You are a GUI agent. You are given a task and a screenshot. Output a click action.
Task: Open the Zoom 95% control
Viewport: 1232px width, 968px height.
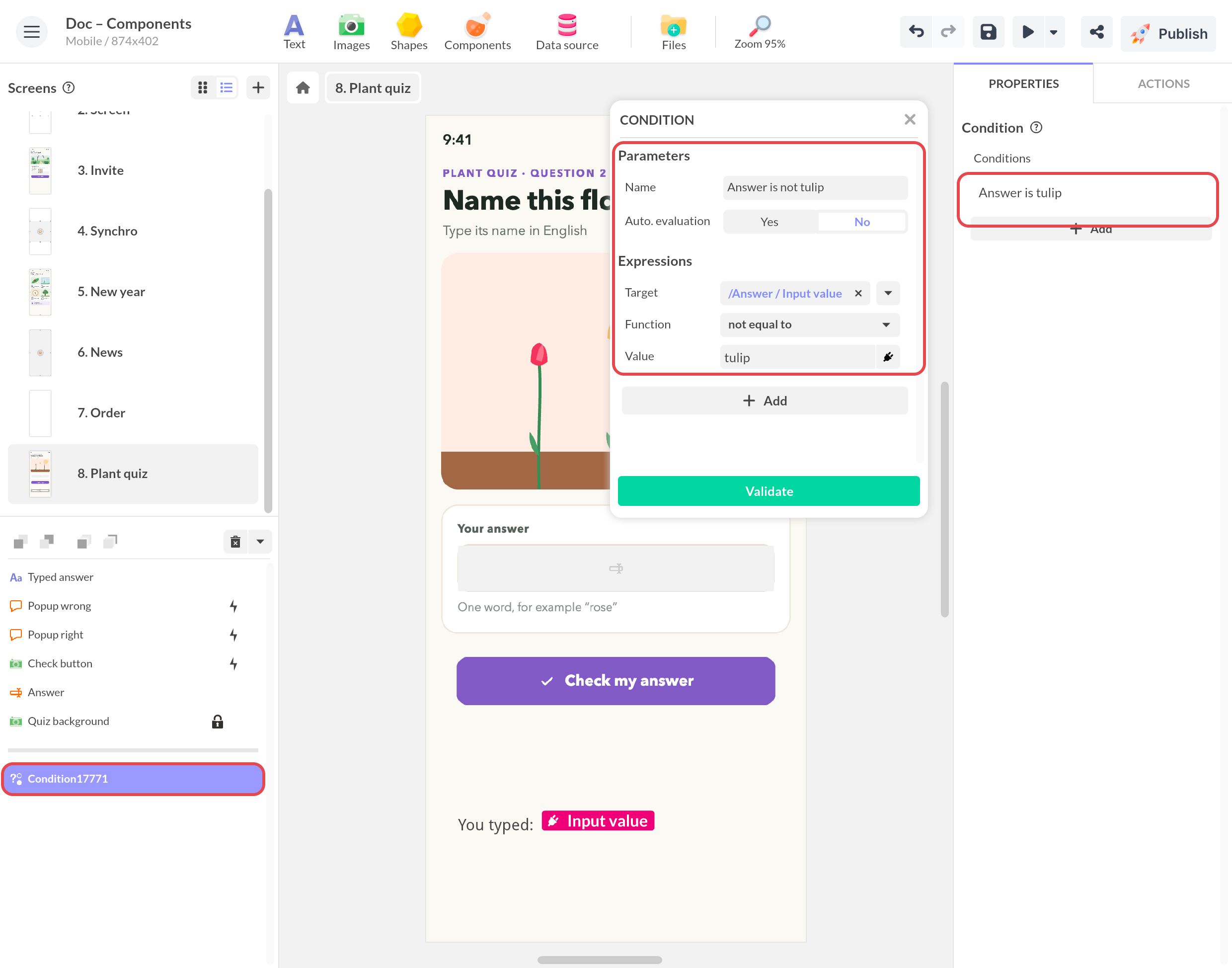(760, 32)
